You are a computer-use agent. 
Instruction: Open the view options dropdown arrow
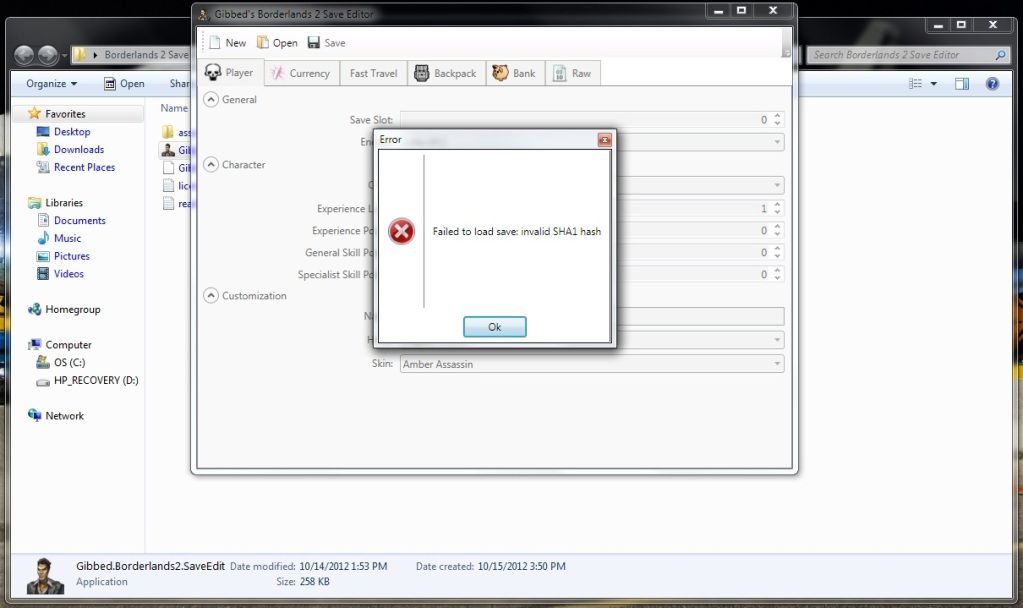(934, 84)
